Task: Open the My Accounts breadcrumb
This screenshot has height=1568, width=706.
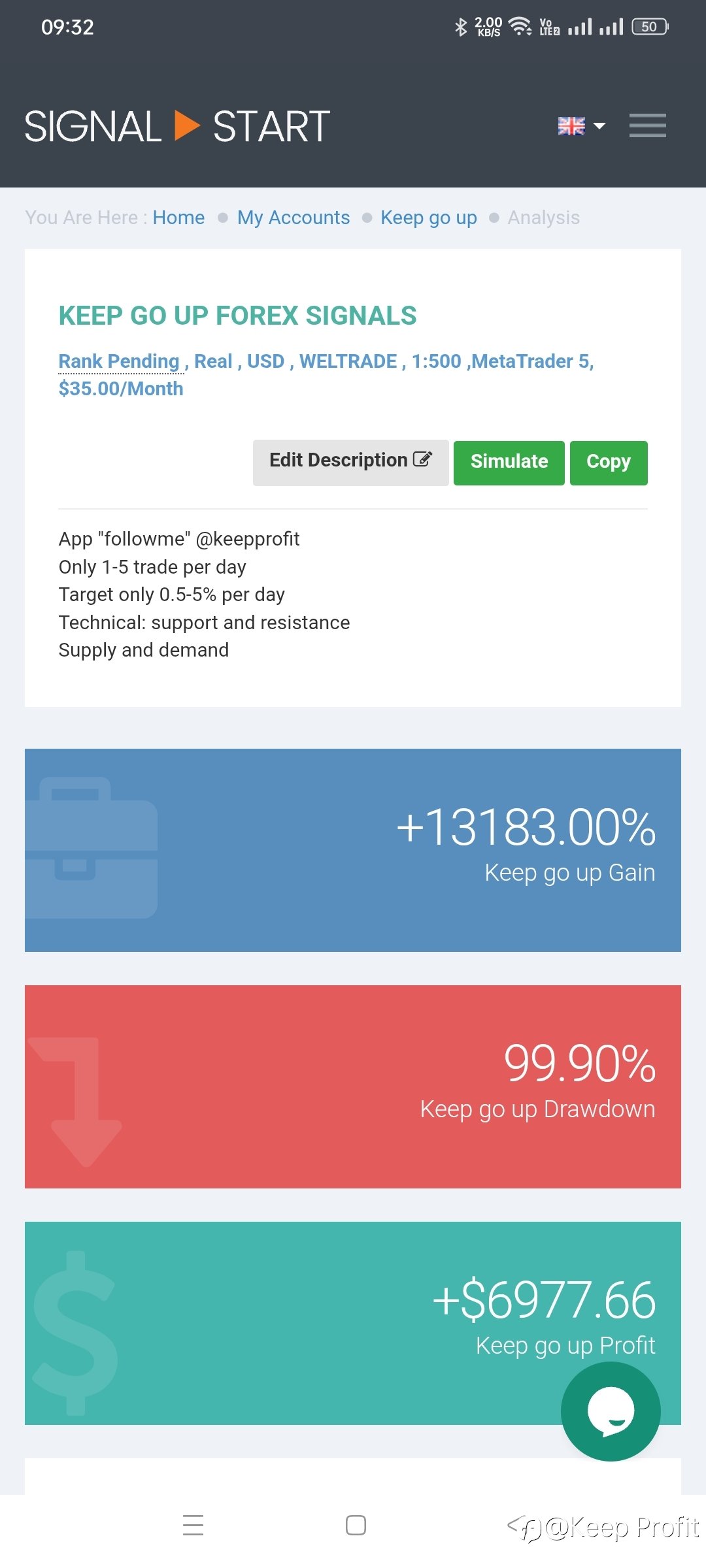Action: click(x=293, y=218)
